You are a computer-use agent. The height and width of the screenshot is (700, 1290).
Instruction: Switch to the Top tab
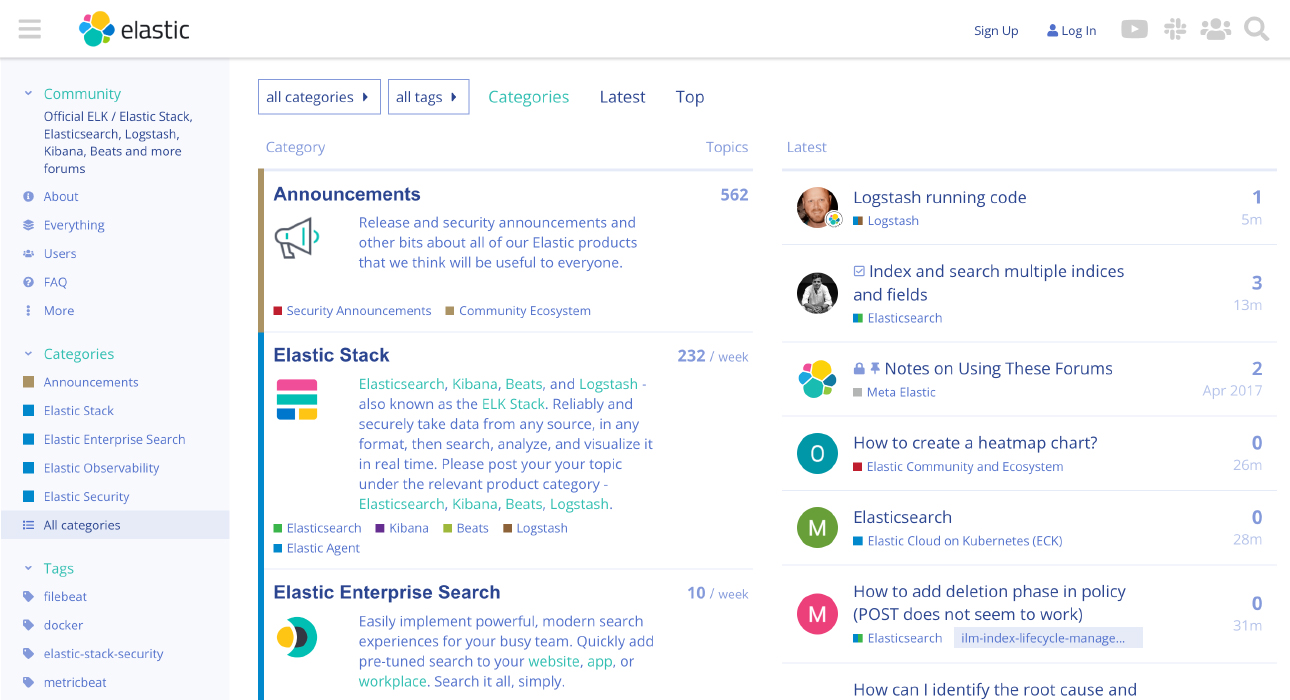[x=690, y=96]
